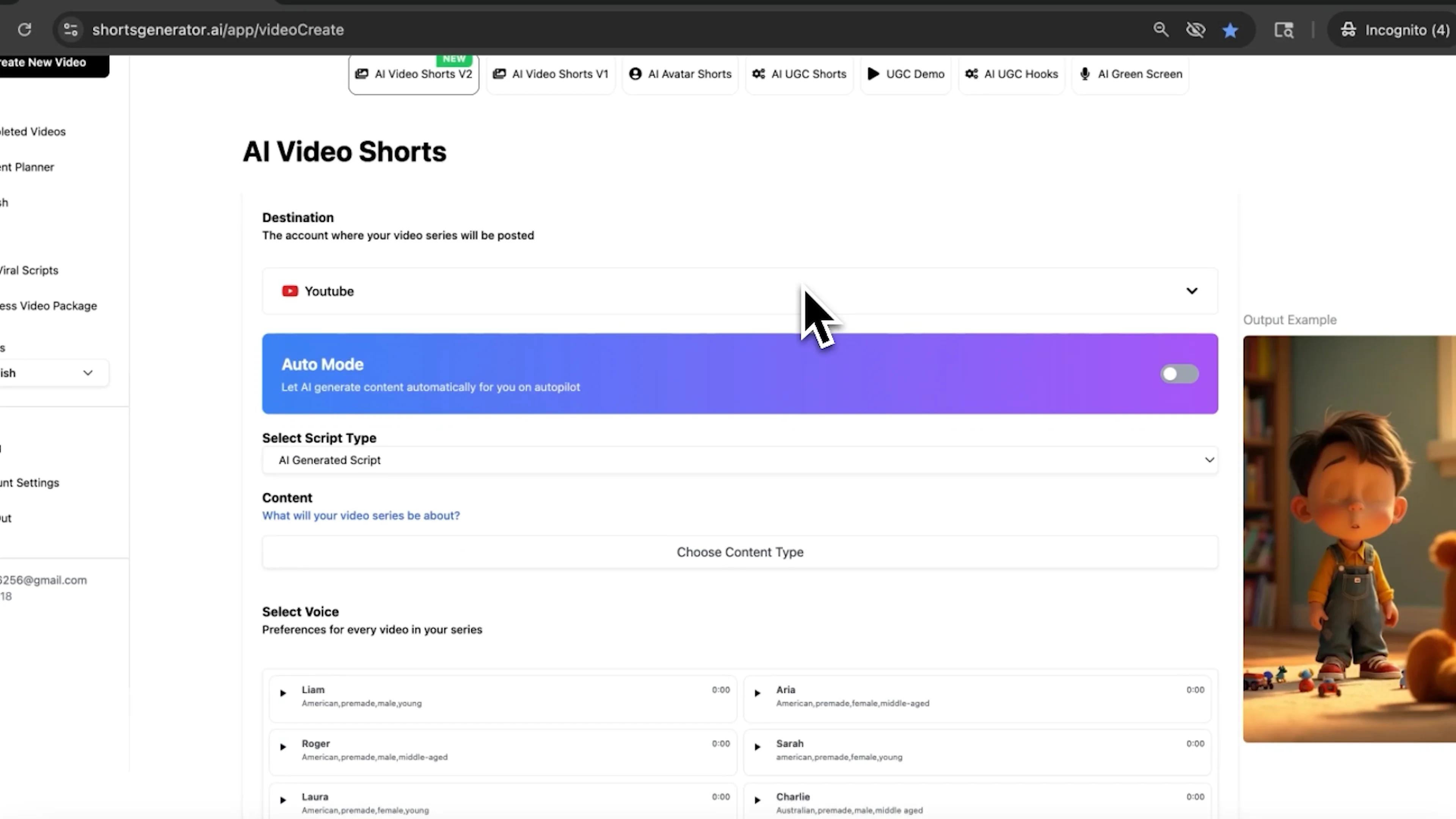Enable the Auto Mode toggle switch
Screen dimensions: 1456x819
[x=1179, y=373]
